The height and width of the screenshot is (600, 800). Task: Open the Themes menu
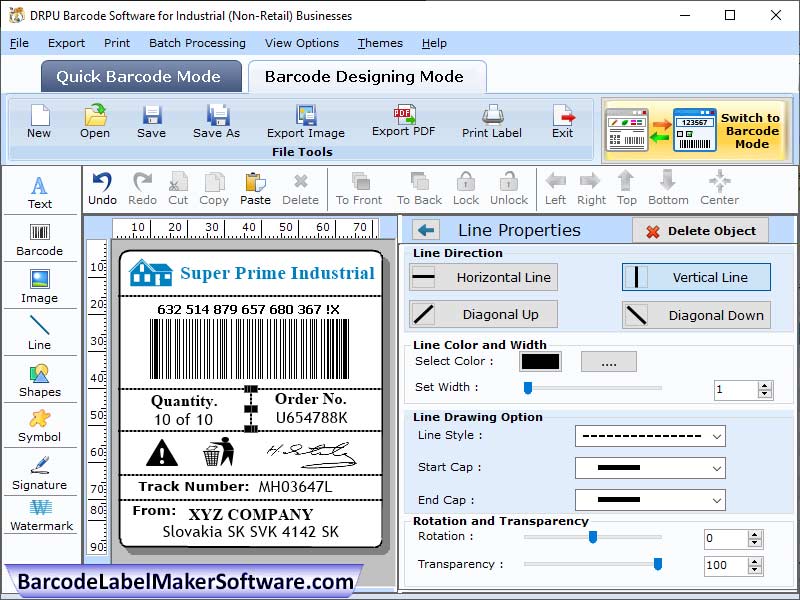(x=380, y=43)
